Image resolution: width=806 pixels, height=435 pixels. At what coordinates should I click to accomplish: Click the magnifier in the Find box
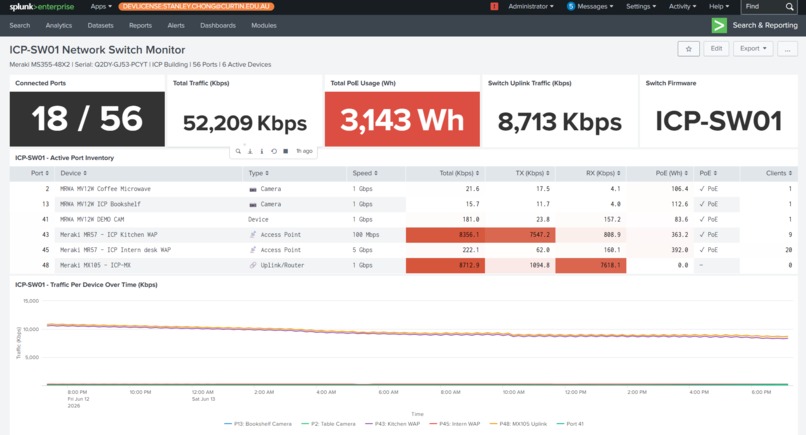[789, 6]
